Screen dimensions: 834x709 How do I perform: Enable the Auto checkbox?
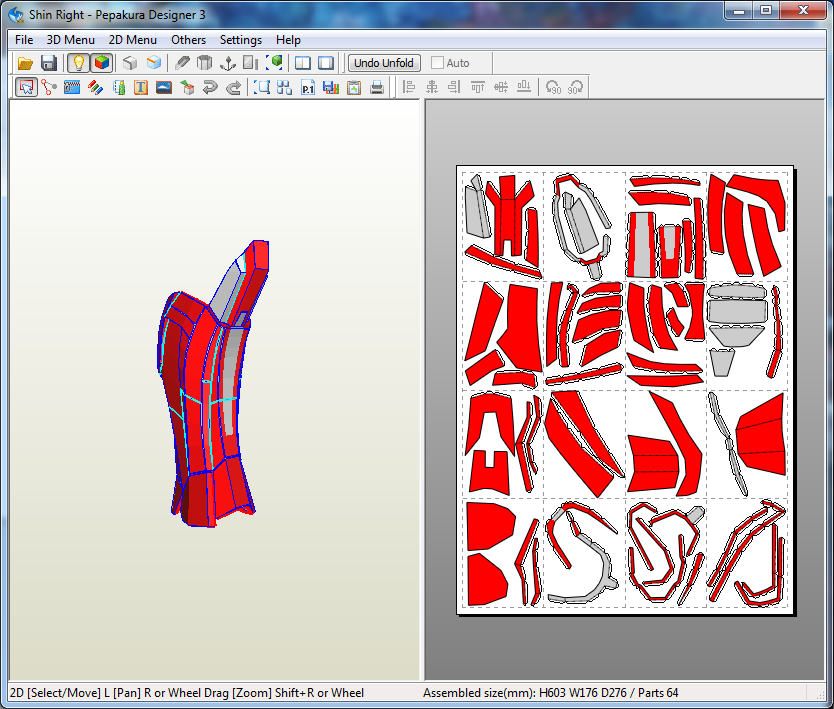(437, 63)
